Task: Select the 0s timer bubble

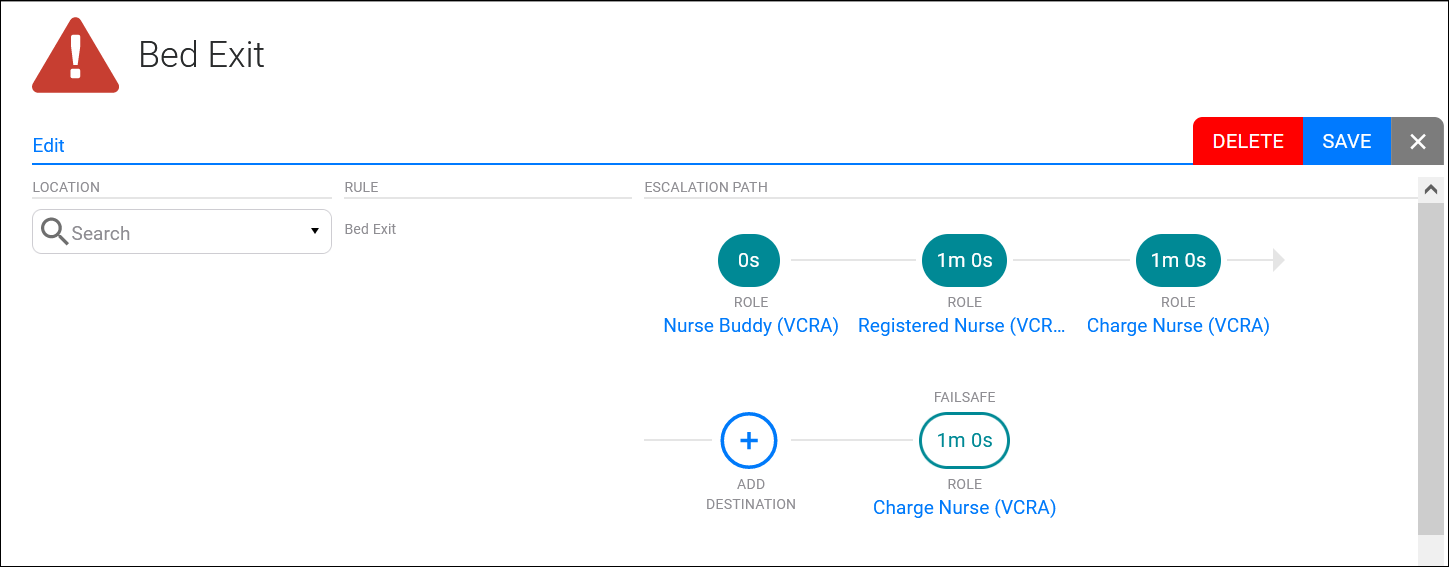Action: tap(749, 260)
